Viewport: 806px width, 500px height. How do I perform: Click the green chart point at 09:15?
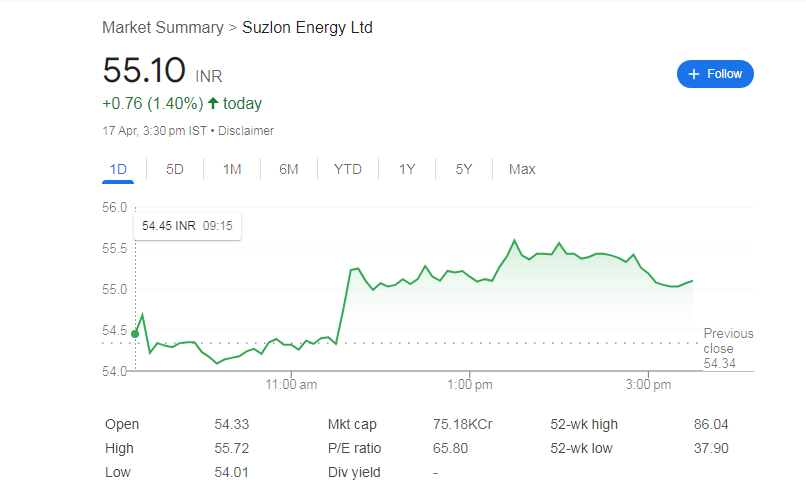pyautogui.click(x=135, y=334)
